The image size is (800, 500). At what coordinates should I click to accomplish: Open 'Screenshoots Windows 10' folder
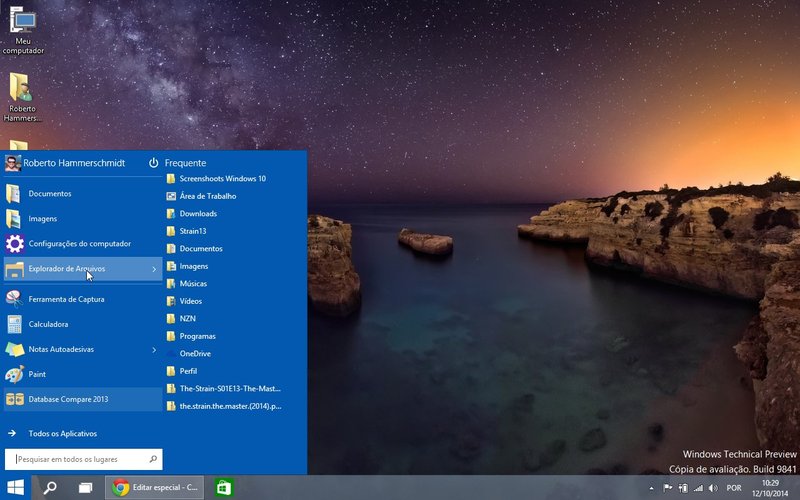click(x=222, y=179)
